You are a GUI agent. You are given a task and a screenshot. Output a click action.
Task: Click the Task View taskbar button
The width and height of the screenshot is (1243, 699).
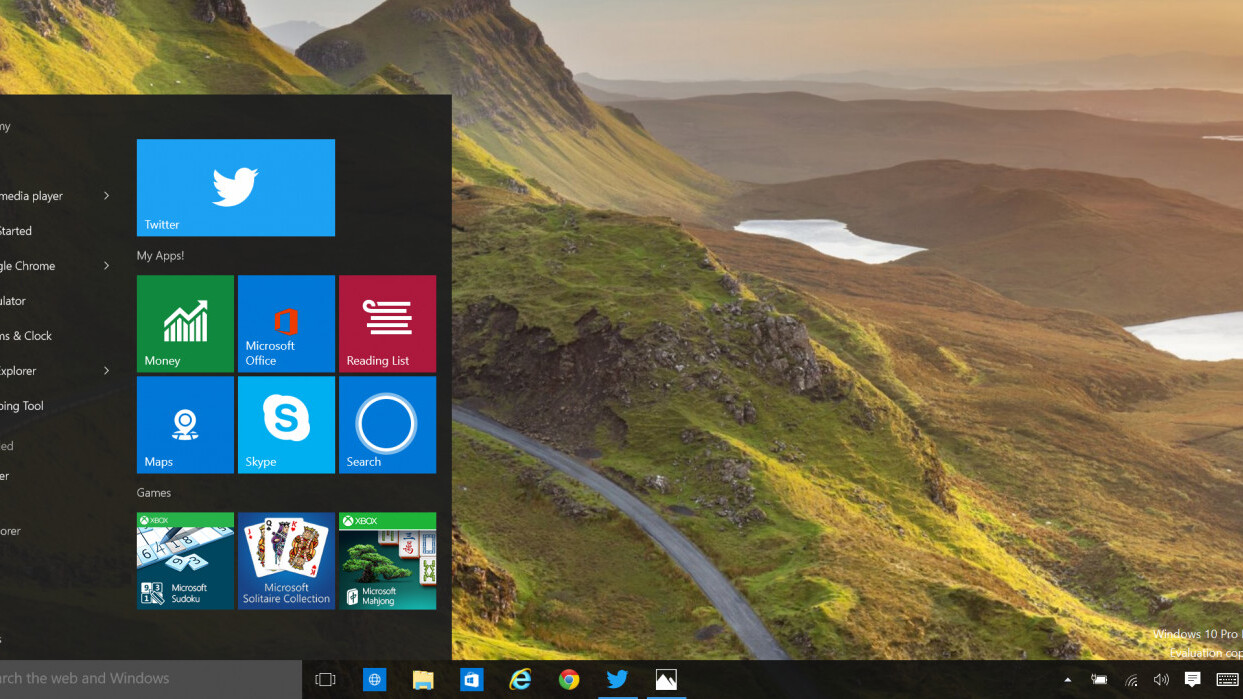pyautogui.click(x=325, y=680)
